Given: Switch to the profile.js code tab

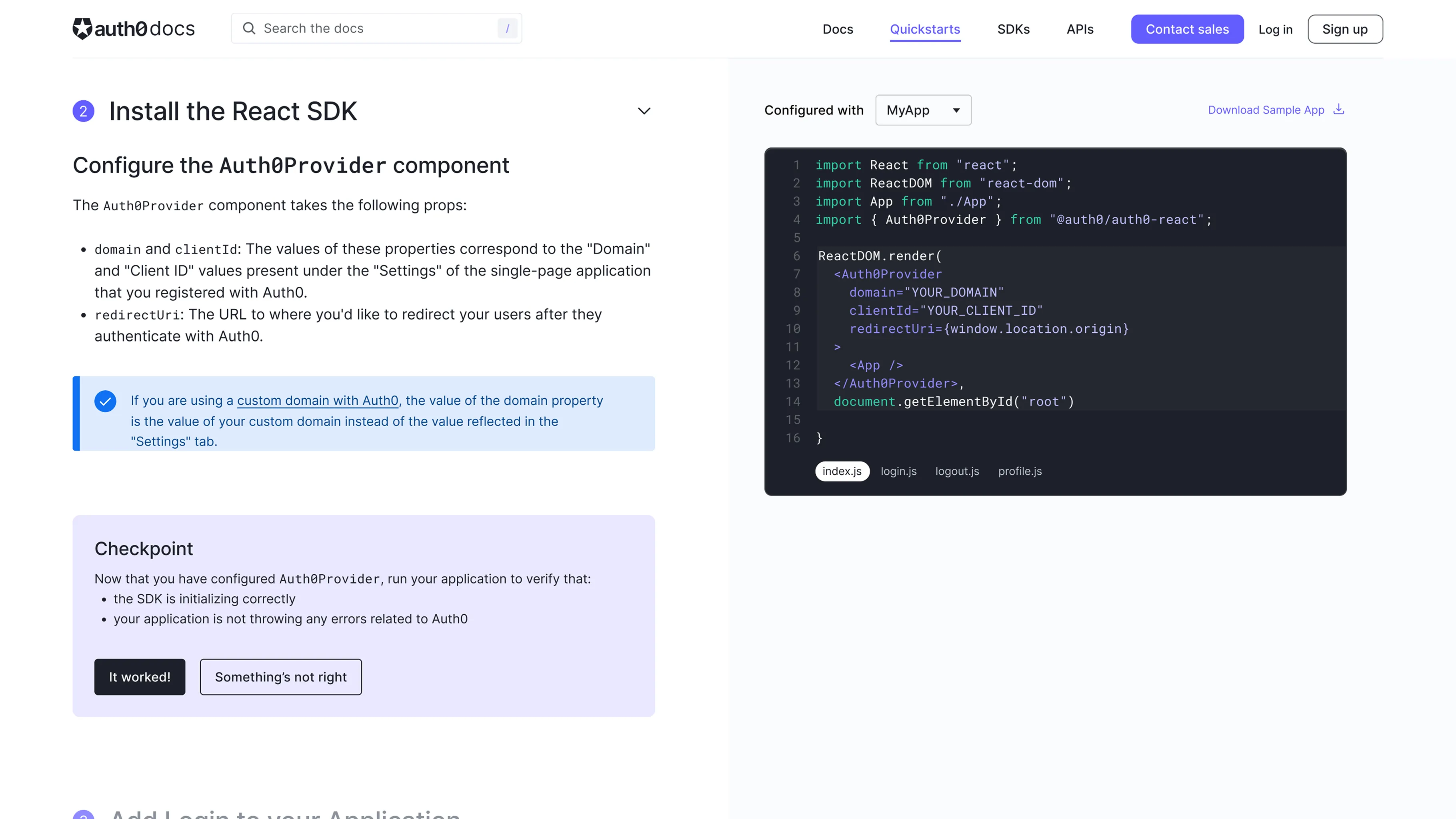Looking at the screenshot, I should click(1020, 471).
